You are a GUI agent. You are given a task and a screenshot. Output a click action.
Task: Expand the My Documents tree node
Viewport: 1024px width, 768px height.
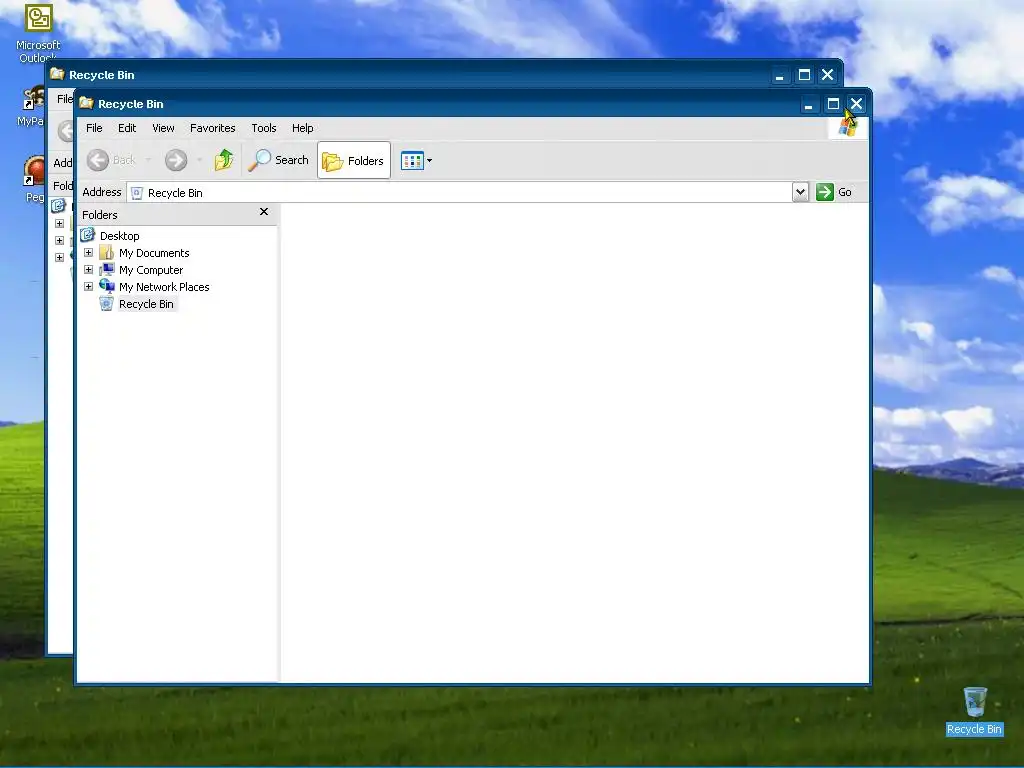coord(88,253)
